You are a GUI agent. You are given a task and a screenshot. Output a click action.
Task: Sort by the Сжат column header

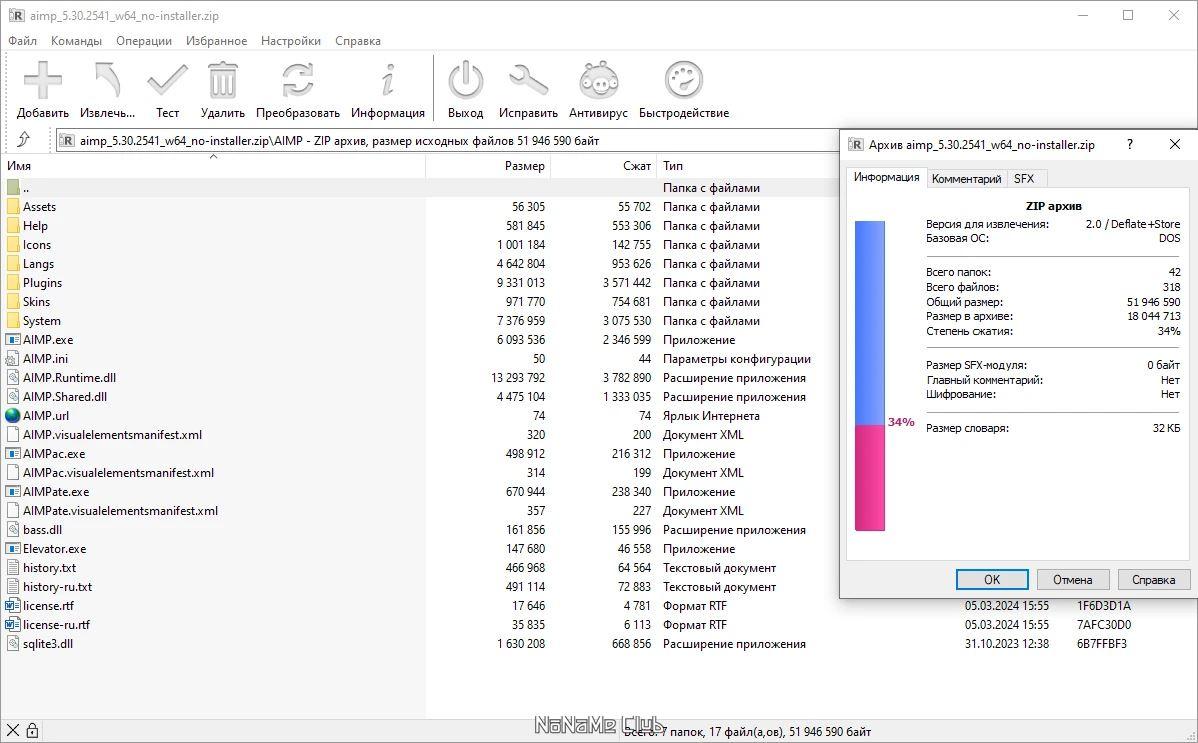click(604, 166)
